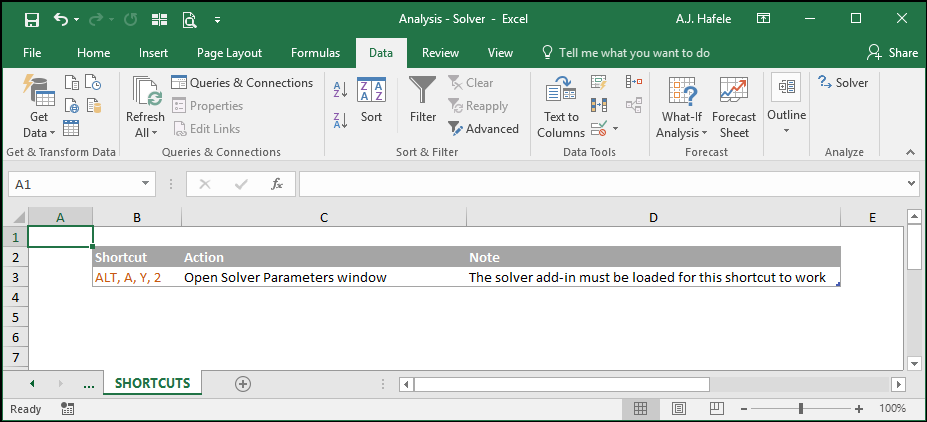Click cell containing ALT, A, Y, 2
The image size is (927, 422).
click(137, 277)
